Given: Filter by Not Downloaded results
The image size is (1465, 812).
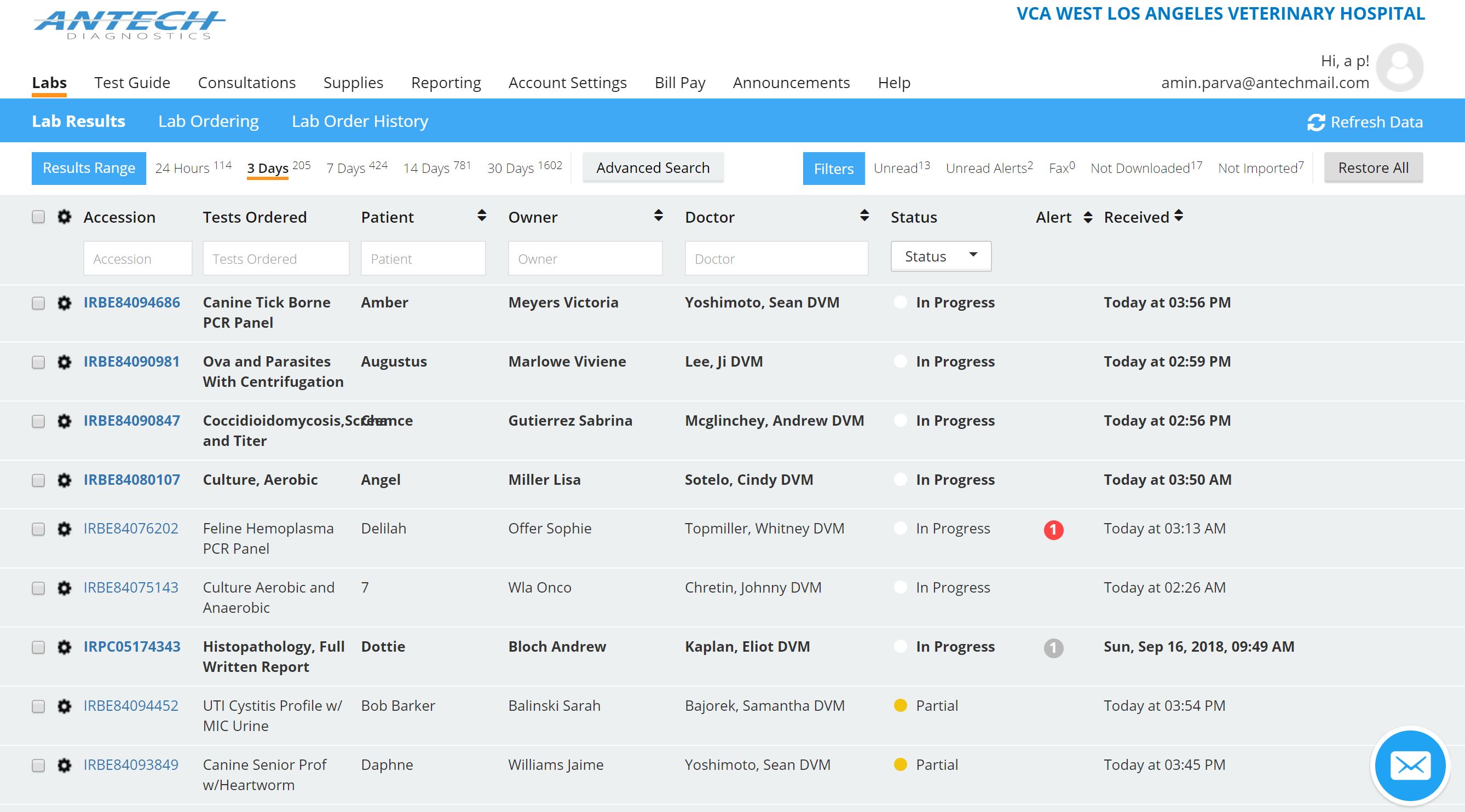Looking at the screenshot, I should pos(1146,167).
